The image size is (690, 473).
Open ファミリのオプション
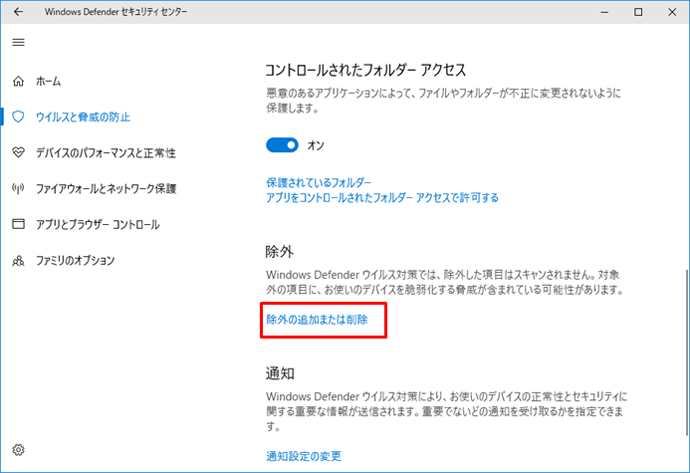click(75, 260)
